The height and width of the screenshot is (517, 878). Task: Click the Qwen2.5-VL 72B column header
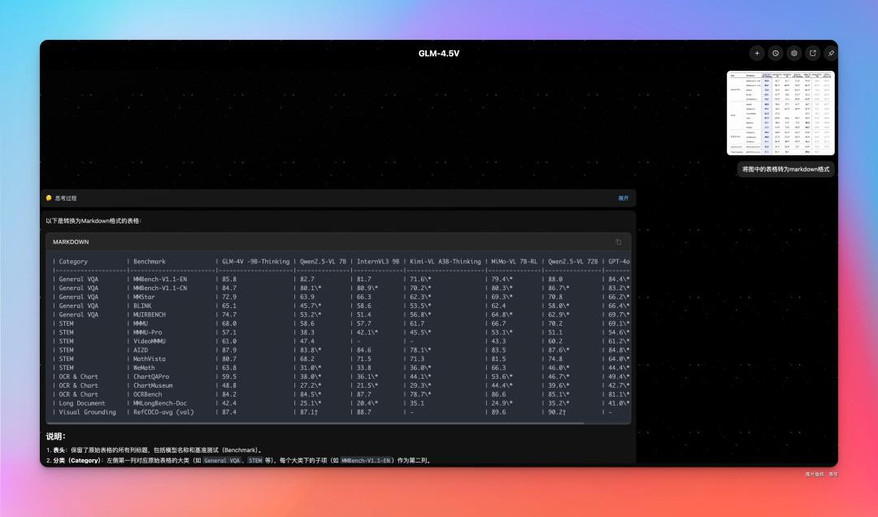click(573, 262)
